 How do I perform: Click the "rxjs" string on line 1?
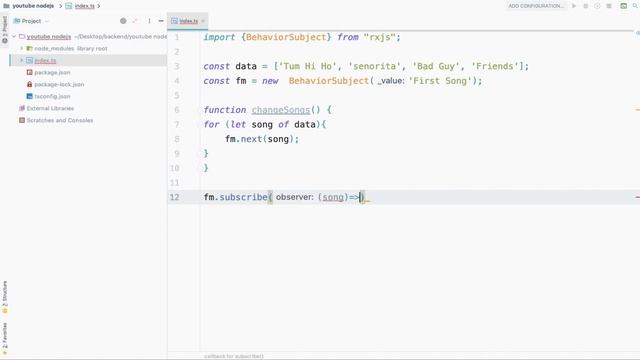(x=379, y=37)
